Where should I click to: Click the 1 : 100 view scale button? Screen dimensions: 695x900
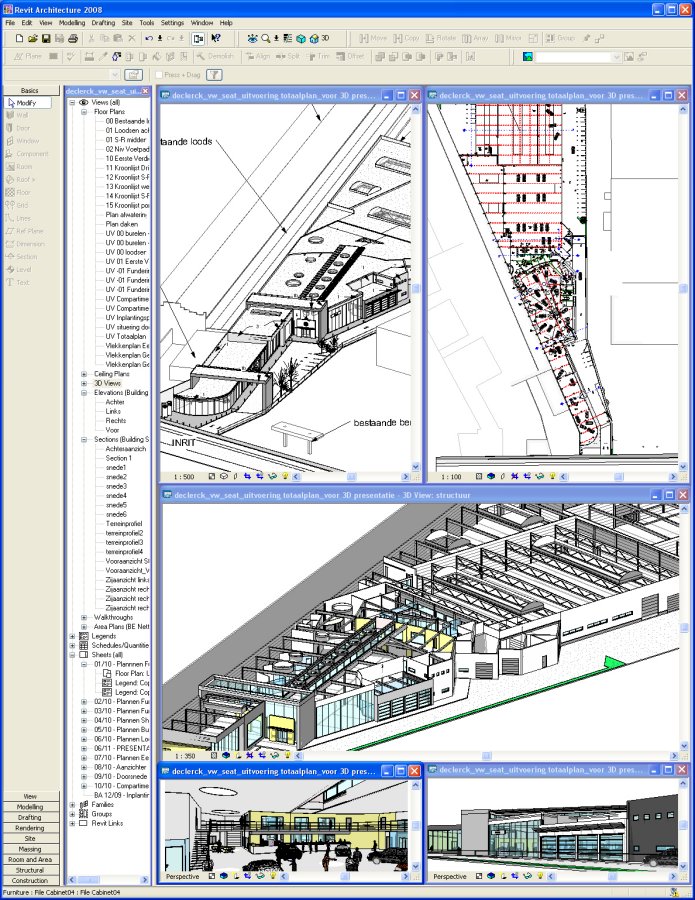tap(451, 476)
